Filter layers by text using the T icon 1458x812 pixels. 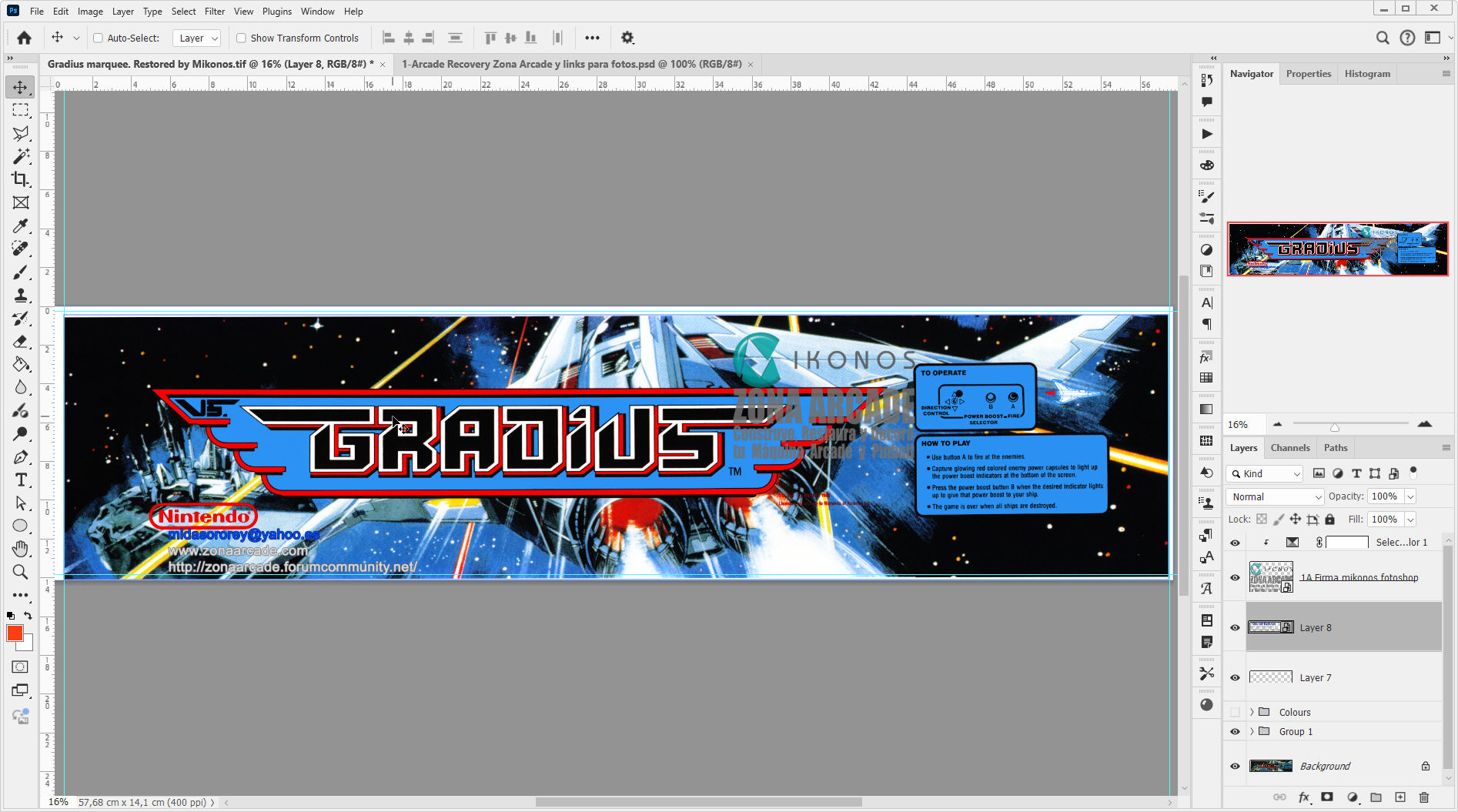tap(1356, 473)
